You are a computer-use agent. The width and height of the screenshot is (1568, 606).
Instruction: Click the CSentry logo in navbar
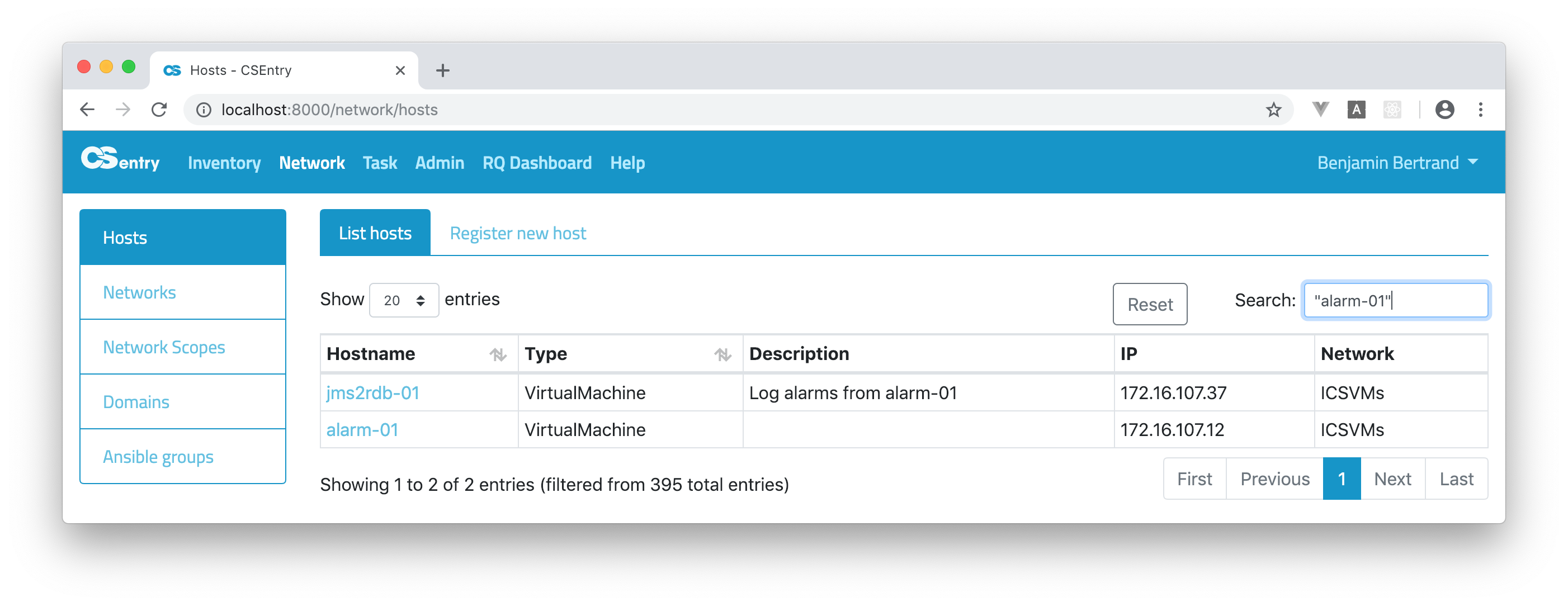[120, 160]
